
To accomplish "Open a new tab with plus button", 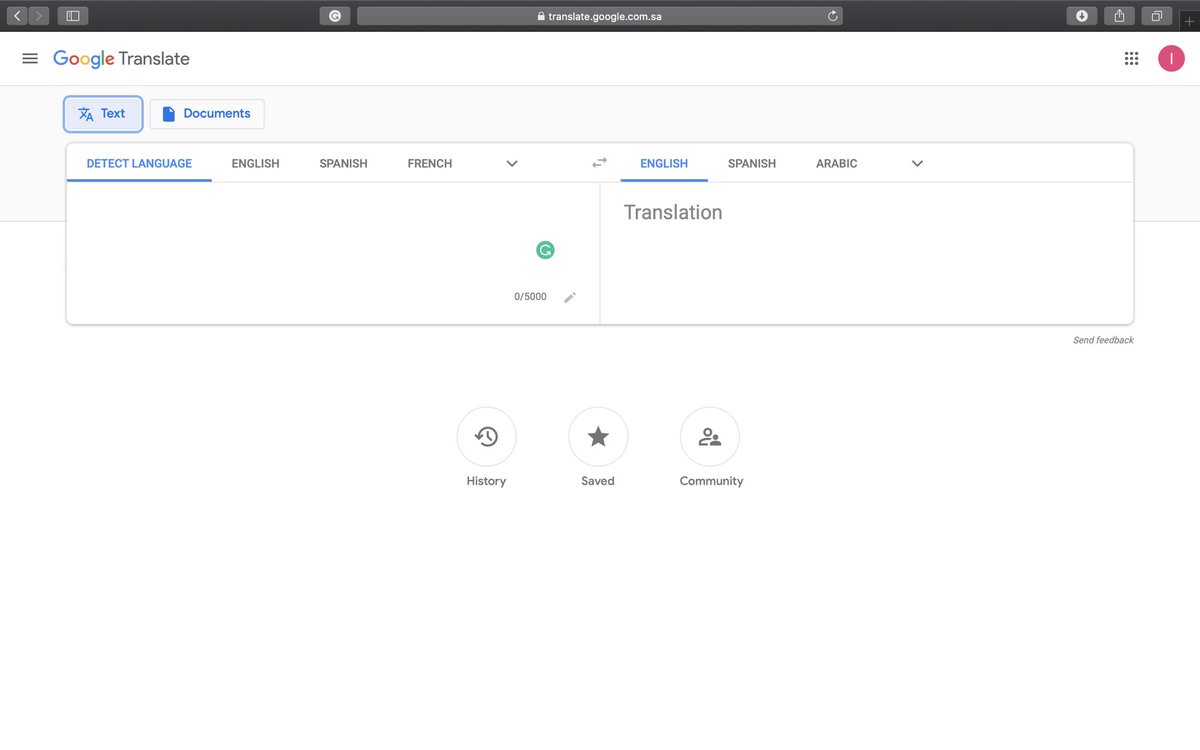I will tap(1189, 21).
